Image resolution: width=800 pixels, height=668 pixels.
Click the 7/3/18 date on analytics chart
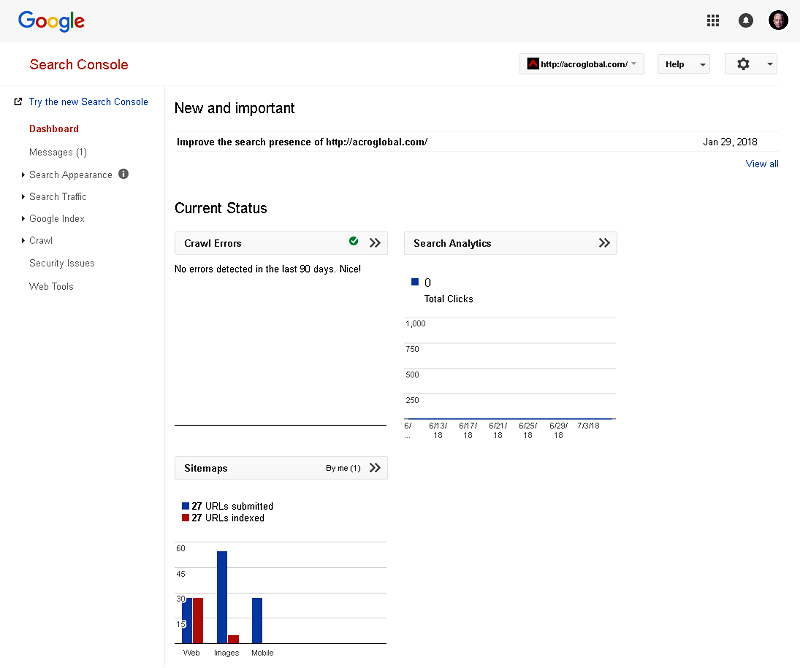(588, 426)
